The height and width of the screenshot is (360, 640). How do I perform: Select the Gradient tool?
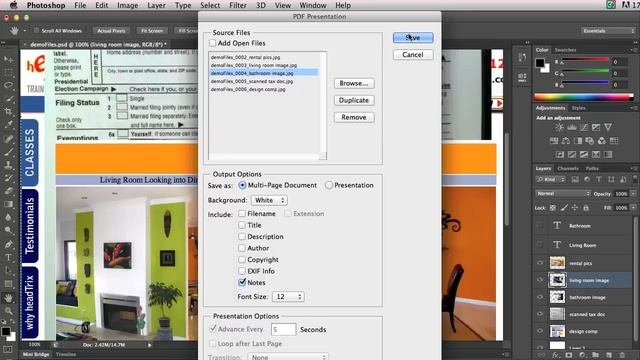point(8,204)
